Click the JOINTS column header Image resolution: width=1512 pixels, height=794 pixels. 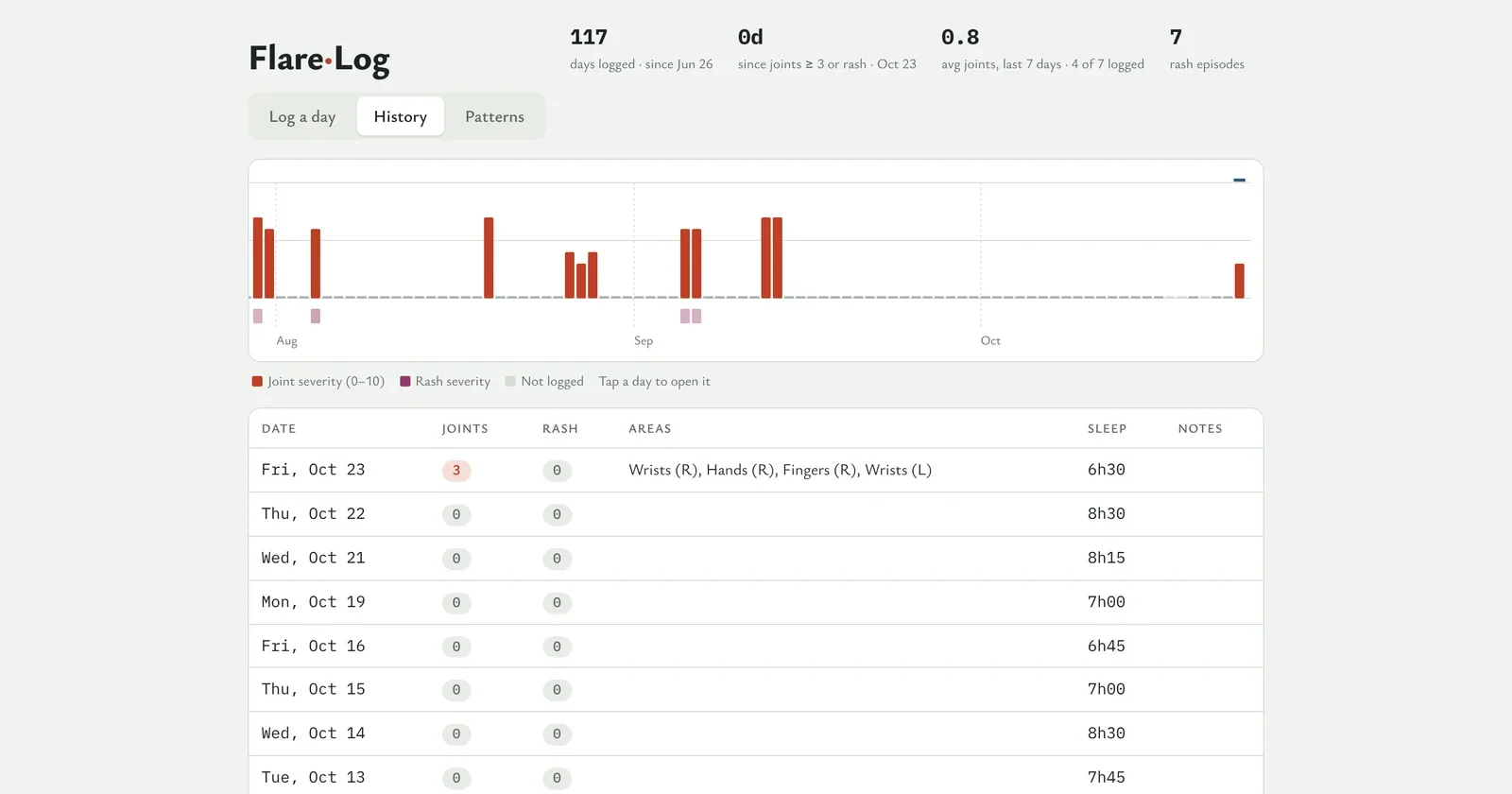tap(465, 428)
